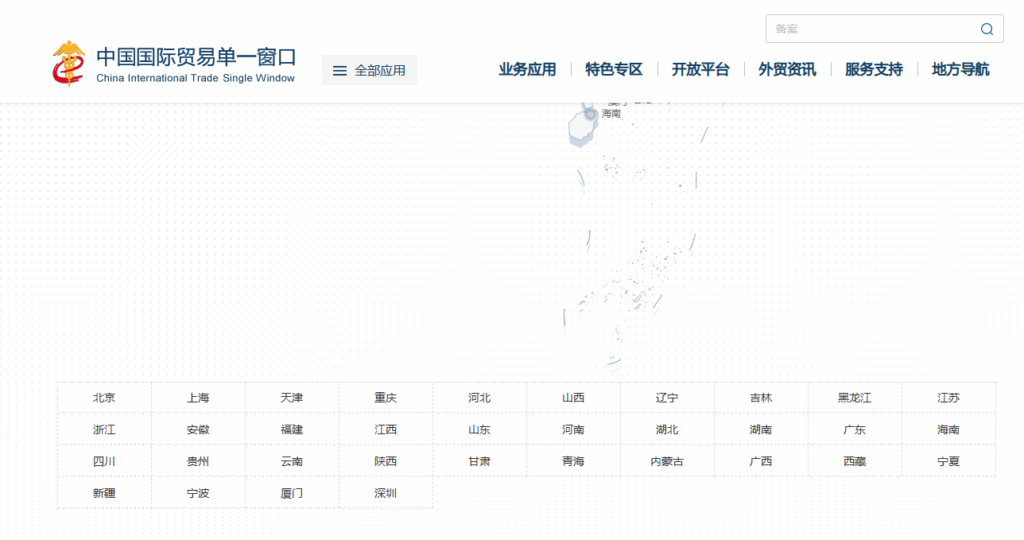Select 内蒙古 from the region grid
The width and height of the screenshot is (1024, 540).
coord(667,462)
